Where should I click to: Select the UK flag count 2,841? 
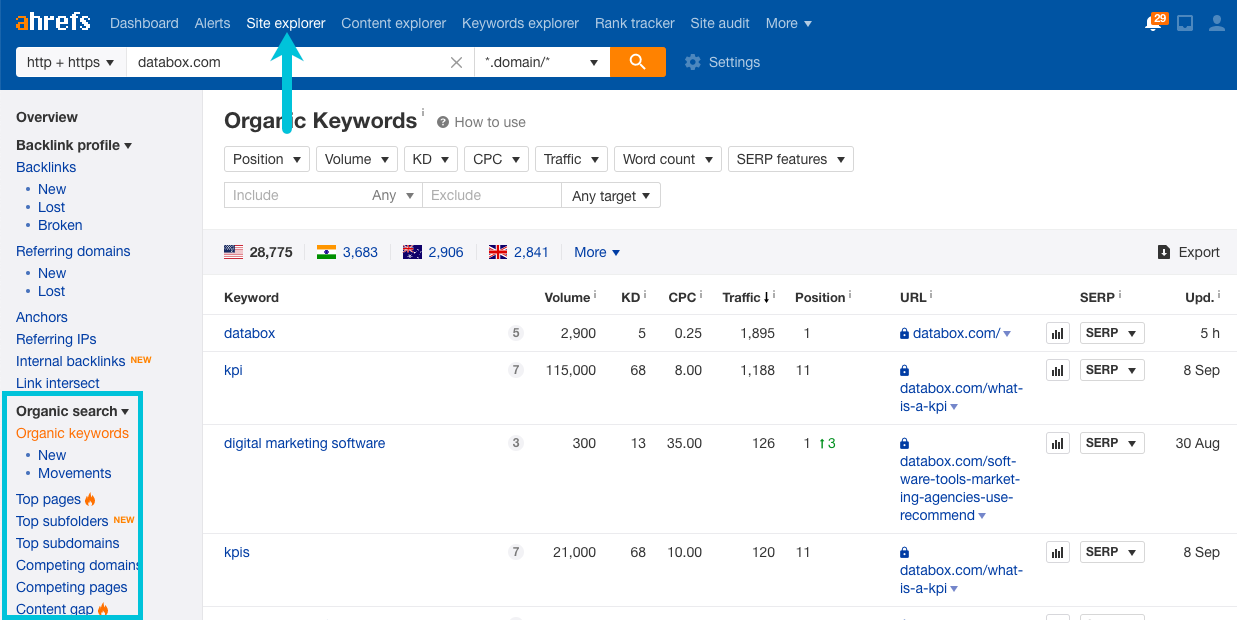pos(519,252)
